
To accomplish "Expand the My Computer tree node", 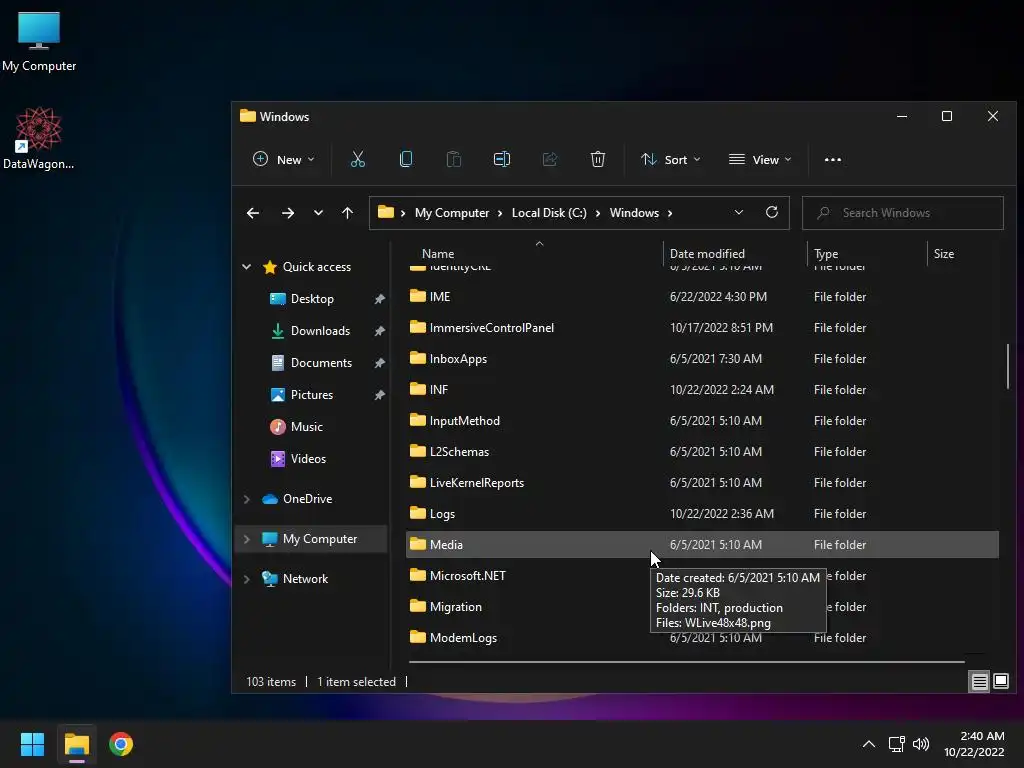I will pyautogui.click(x=246, y=539).
